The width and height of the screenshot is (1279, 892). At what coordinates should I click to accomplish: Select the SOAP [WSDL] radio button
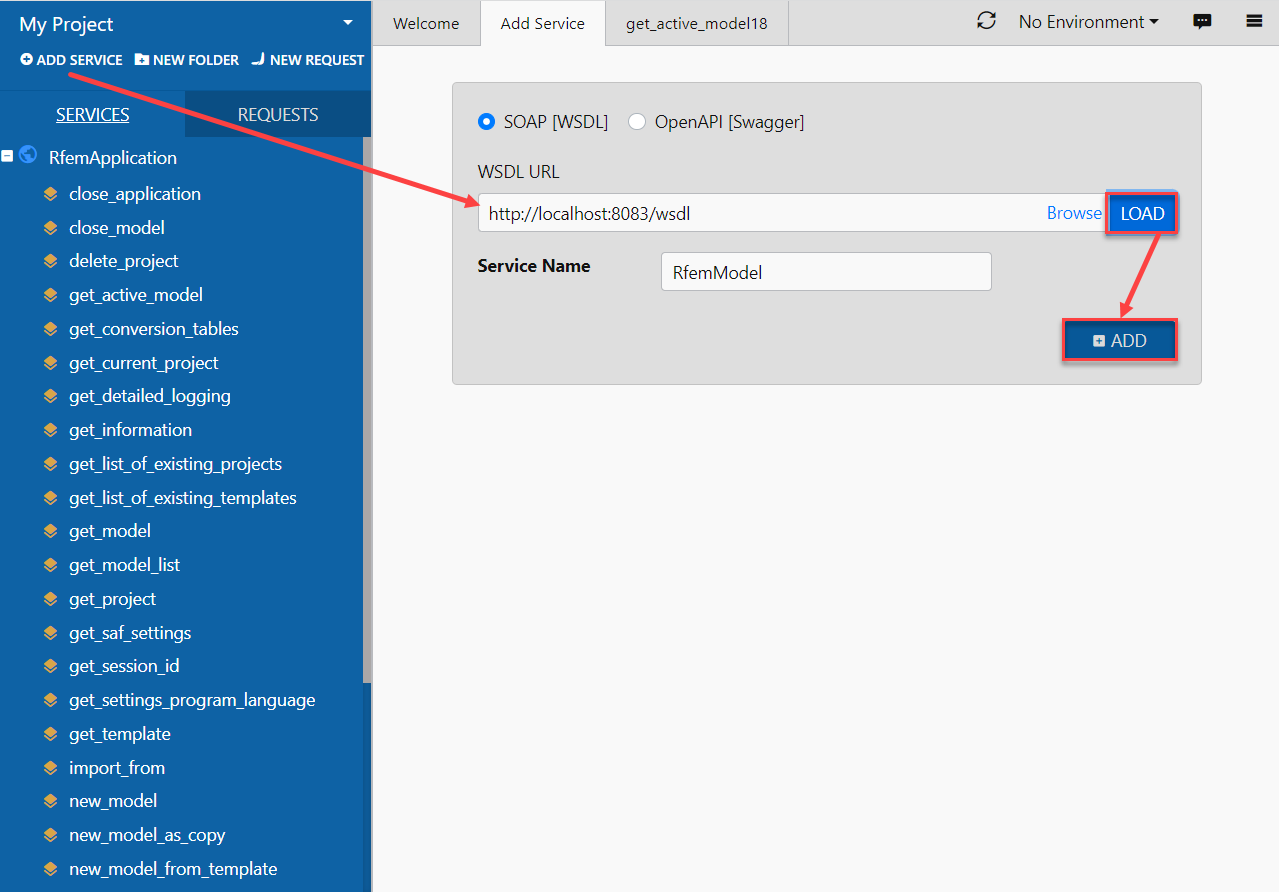(486, 121)
